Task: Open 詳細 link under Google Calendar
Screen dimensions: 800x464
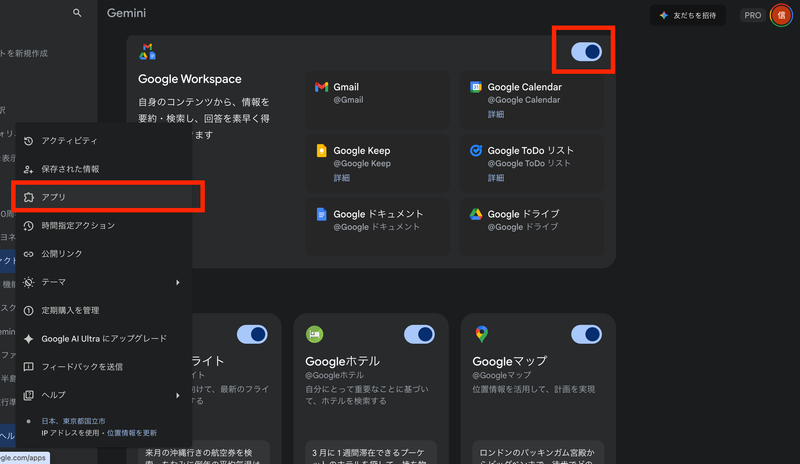Action: 496,114
